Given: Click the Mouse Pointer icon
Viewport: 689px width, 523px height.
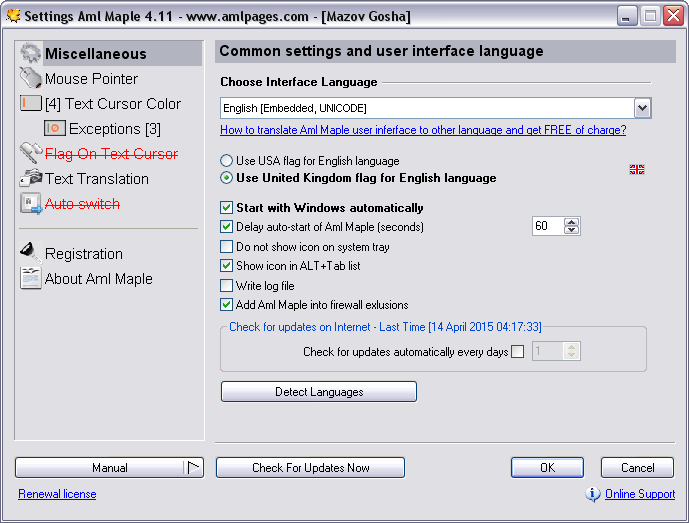Looking at the screenshot, I should 30,78.
